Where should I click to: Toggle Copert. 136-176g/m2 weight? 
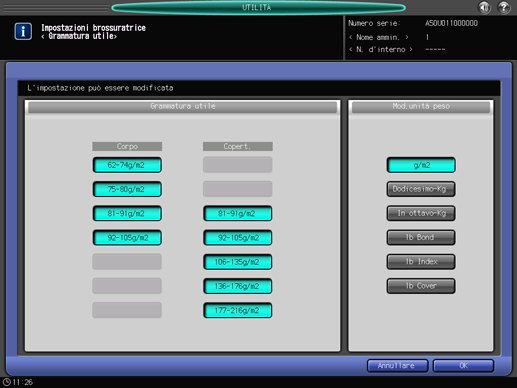238,286
